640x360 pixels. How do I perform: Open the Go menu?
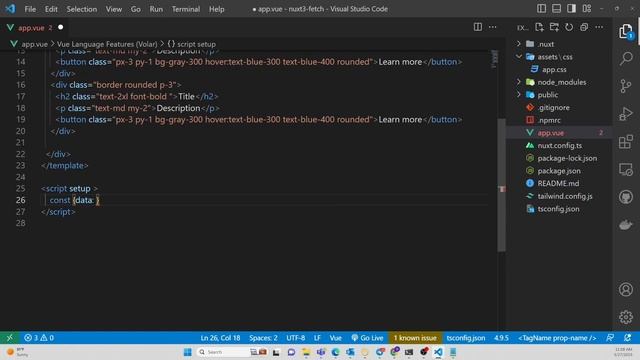point(136,9)
